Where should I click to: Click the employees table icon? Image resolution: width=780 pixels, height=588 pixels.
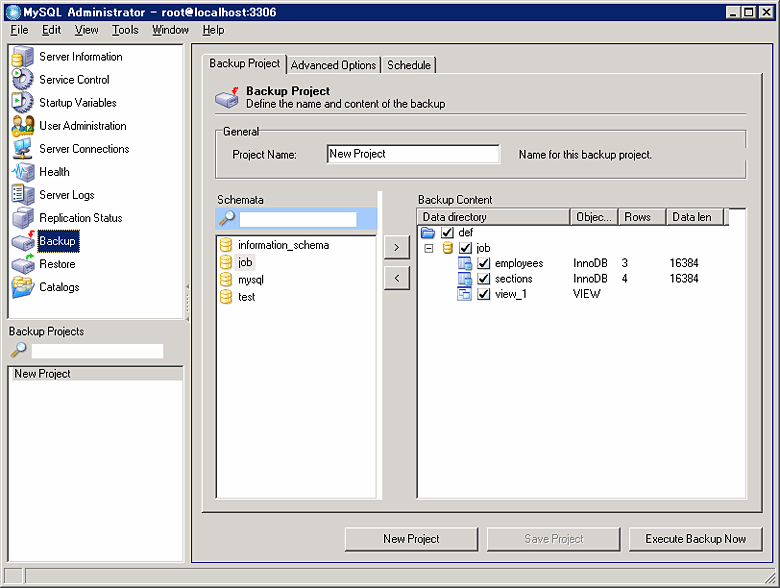click(465, 263)
